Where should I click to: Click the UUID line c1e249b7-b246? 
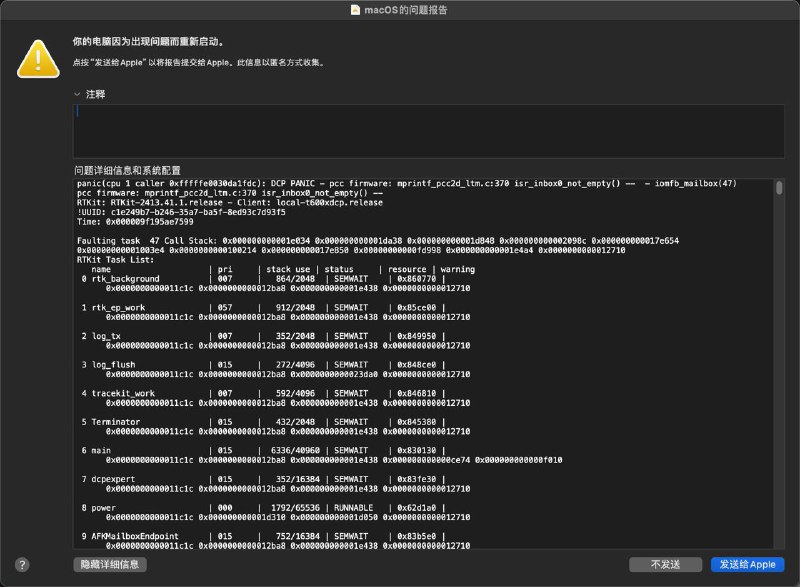coord(181,212)
